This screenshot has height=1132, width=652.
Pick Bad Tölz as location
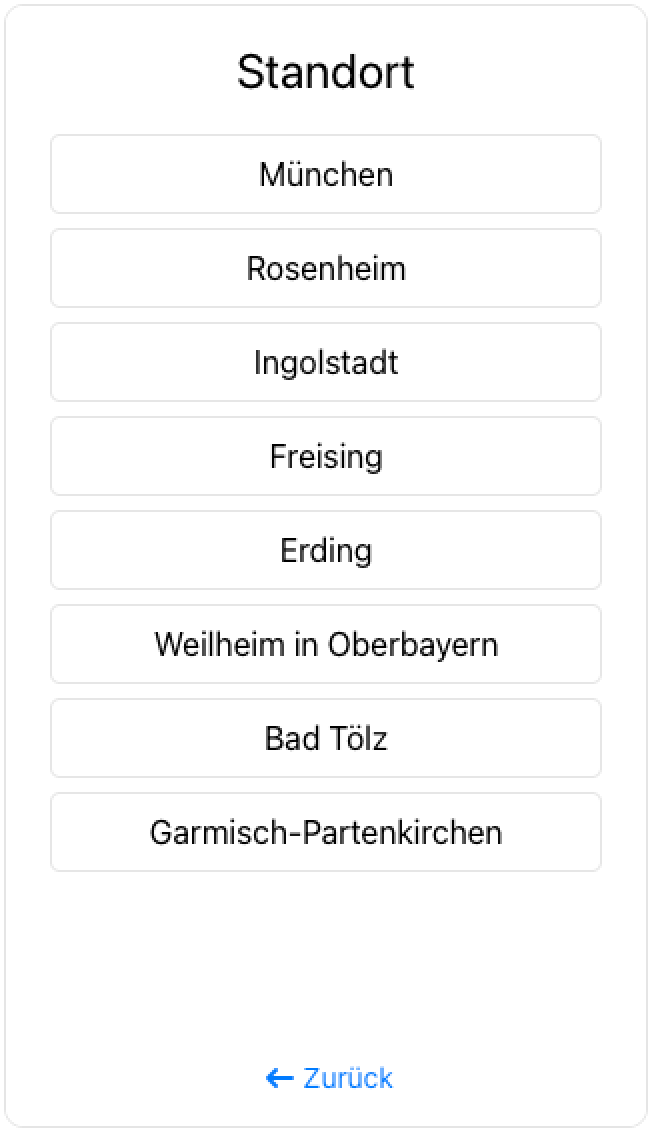(326, 739)
